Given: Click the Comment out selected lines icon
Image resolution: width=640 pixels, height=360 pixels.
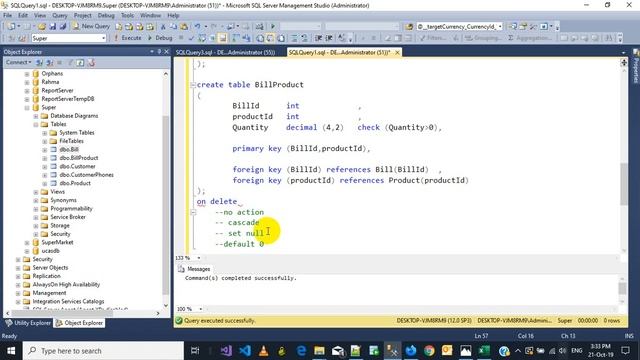Looking at the screenshot, I should (294, 38).
